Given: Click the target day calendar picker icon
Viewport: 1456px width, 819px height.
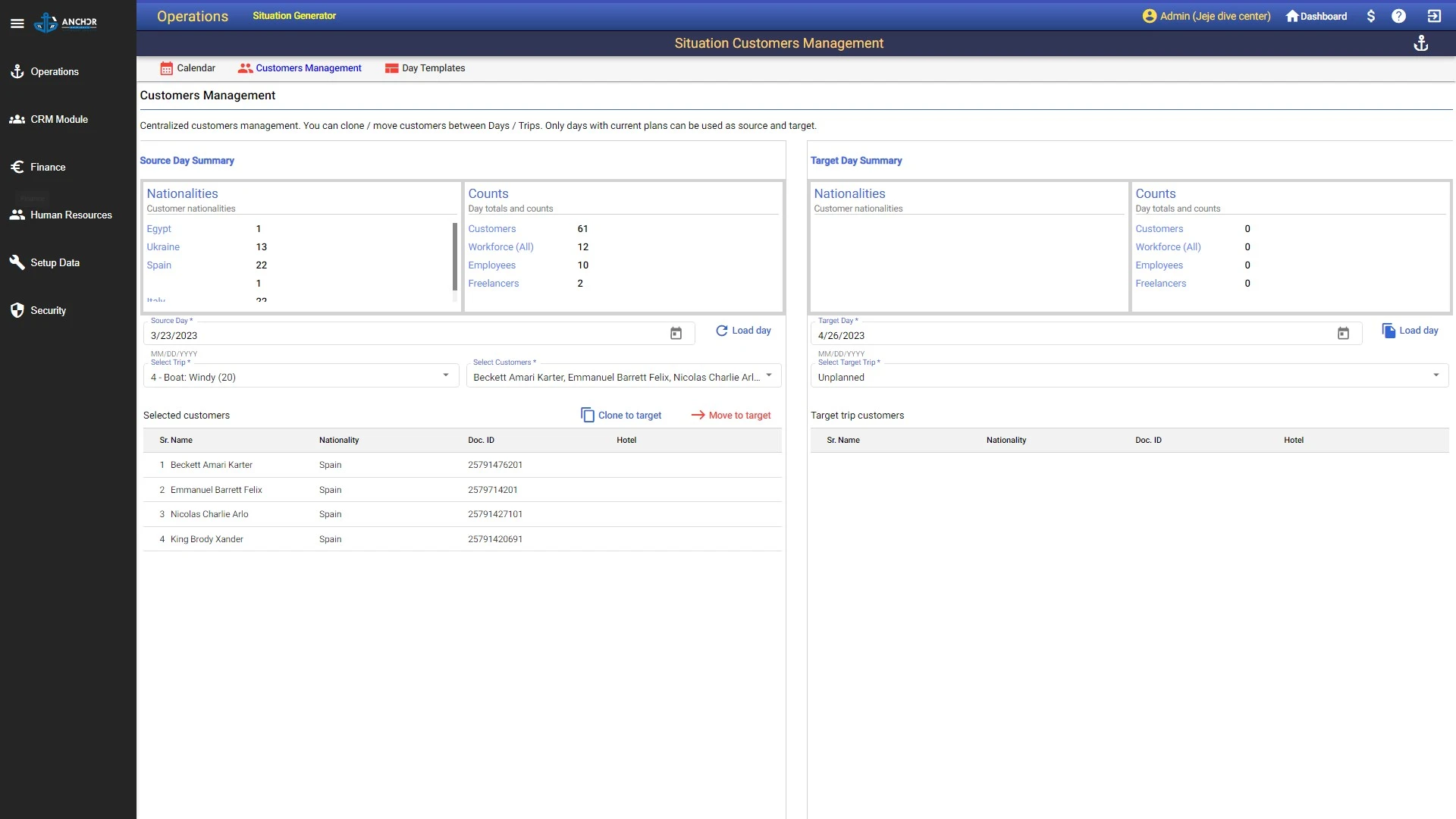Looking at the screenshot, I should coord(1343,333).
